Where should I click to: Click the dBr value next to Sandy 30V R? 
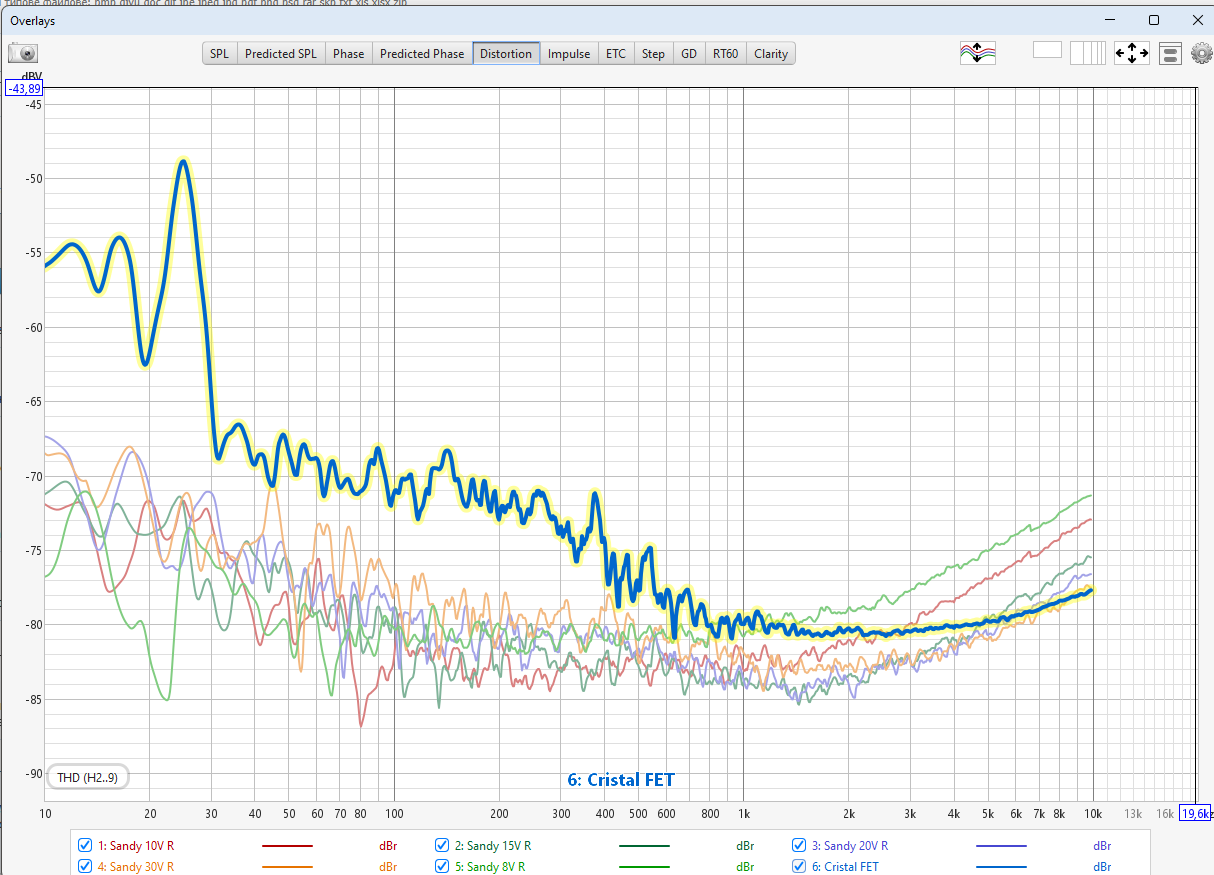388,867
